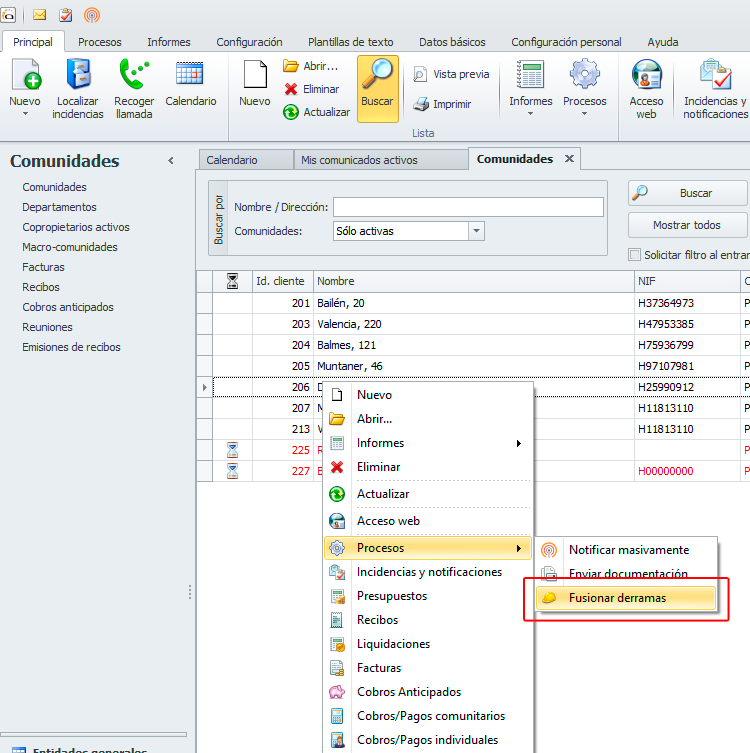Screen dimensions: 750x753
Task: Click Incidencias y notificaciones ribbon icon
Action: tap(715, 77)
